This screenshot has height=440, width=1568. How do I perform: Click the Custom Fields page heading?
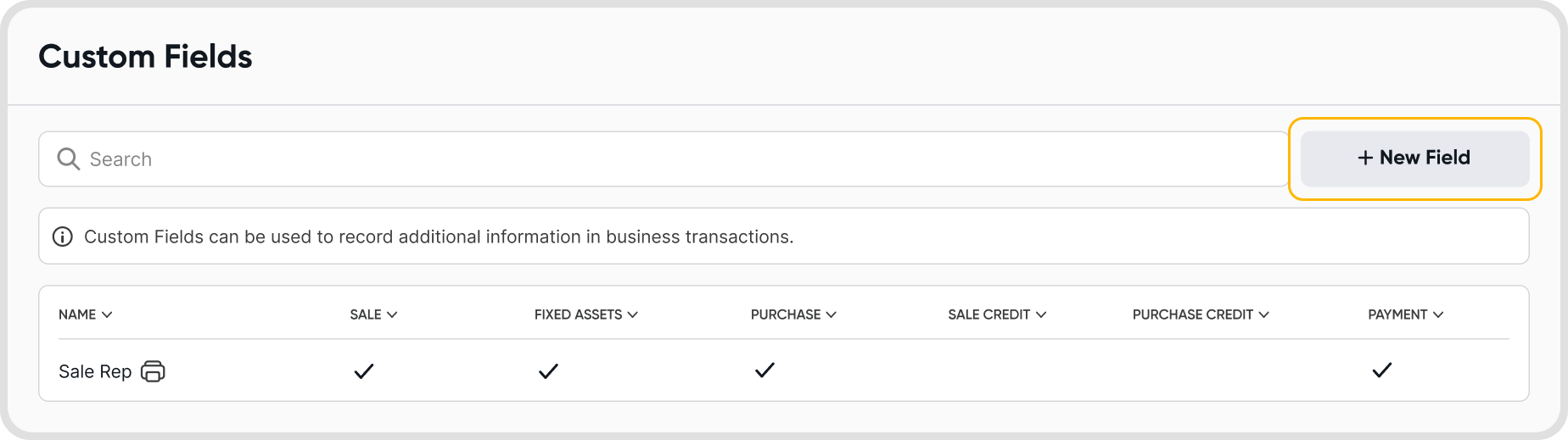[x=145, y=57]
